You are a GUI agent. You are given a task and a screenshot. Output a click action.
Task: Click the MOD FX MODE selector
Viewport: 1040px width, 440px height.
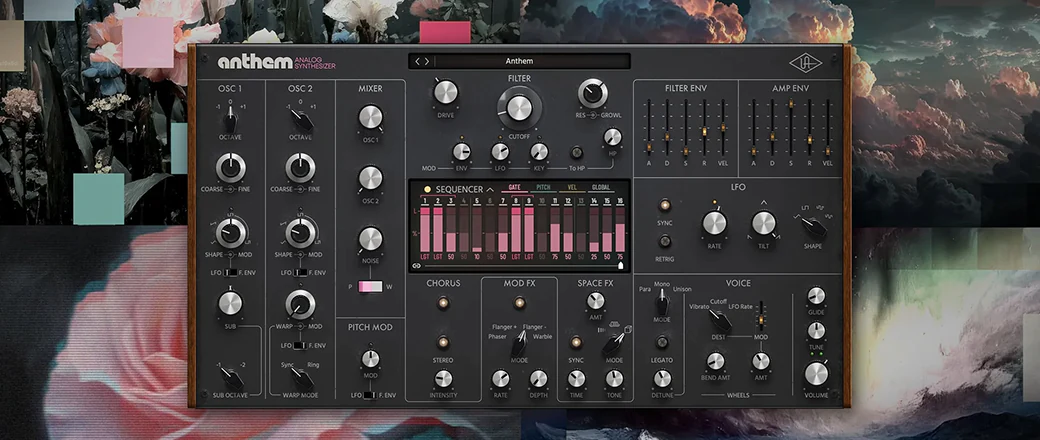519,342
